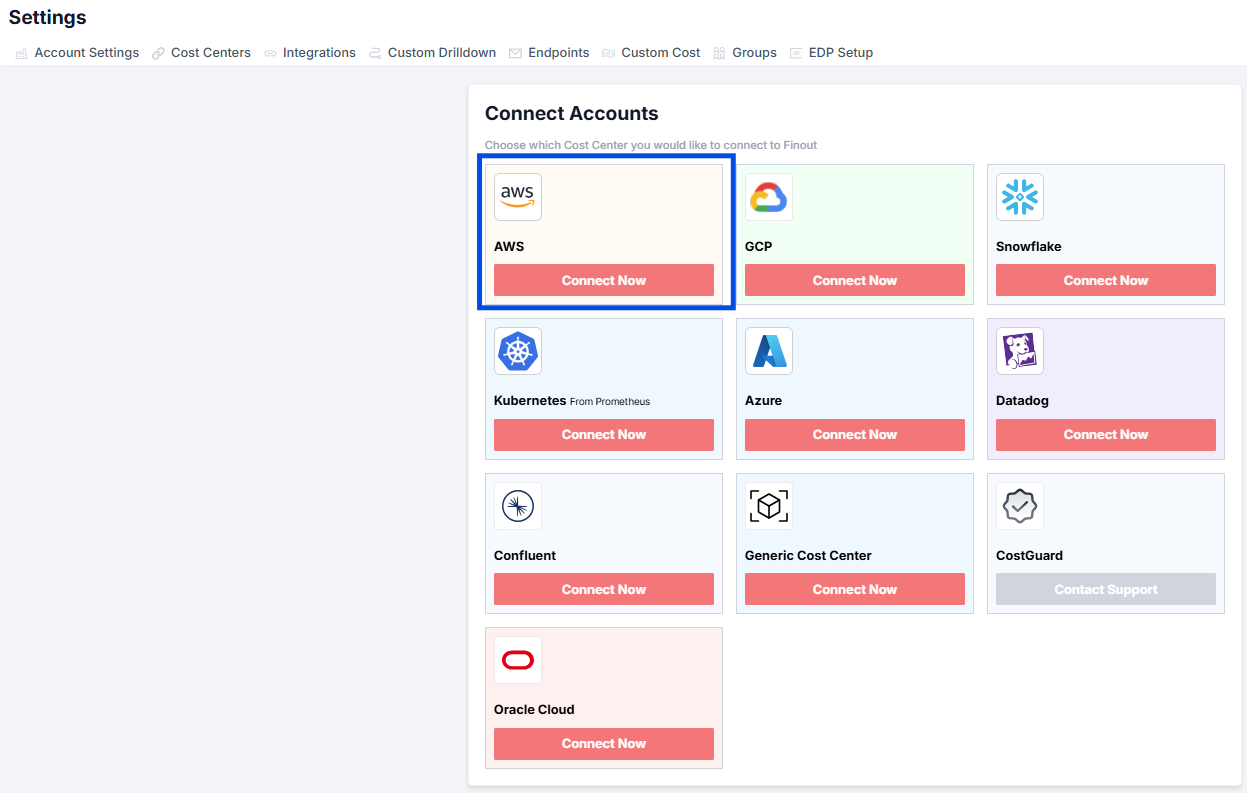The height and width of the screenshot is (793, 1247).
Task: Click the Azure logo icon
Action: click(768, 351)
